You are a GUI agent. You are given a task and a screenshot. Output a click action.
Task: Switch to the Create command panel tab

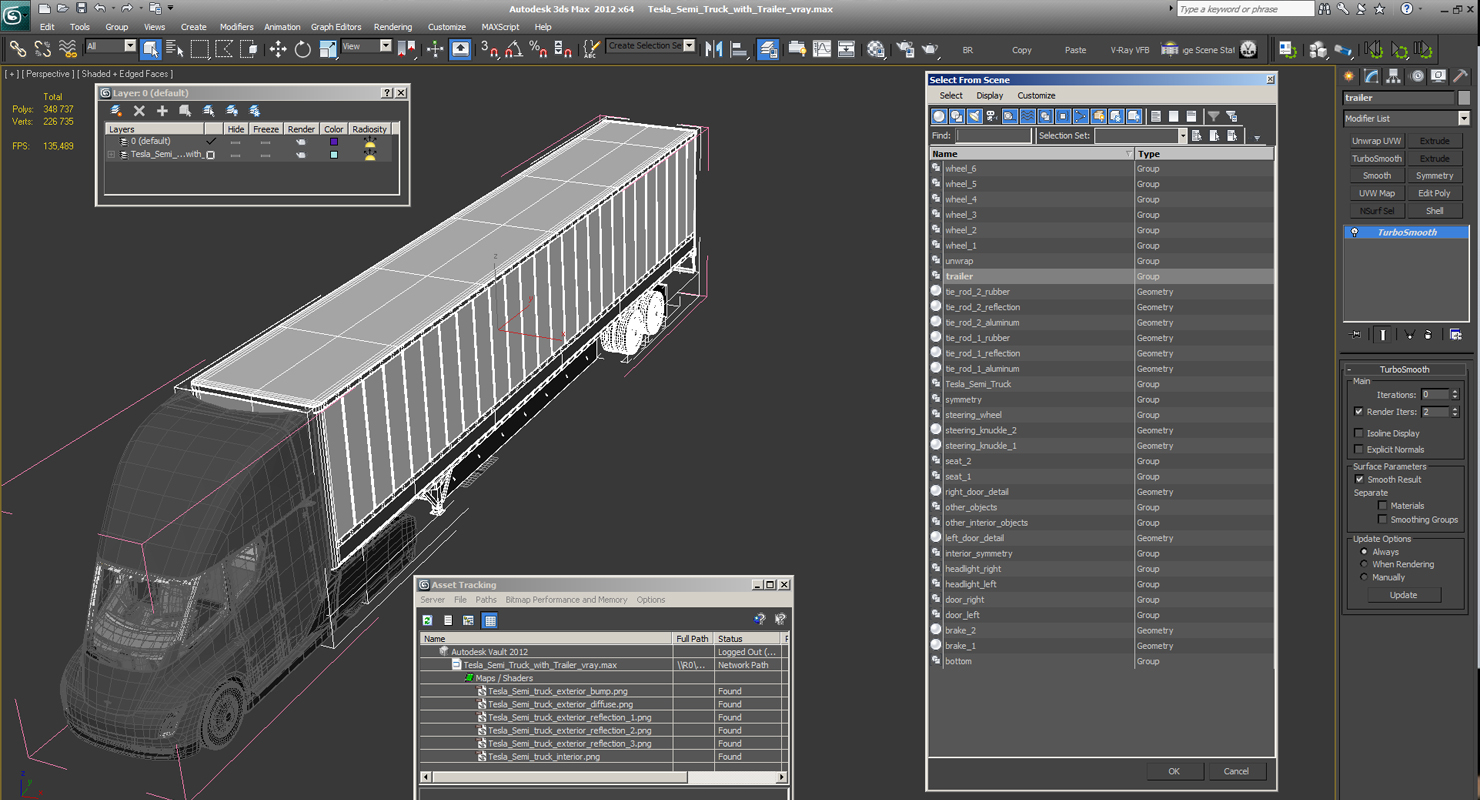tap(1349, 76)
